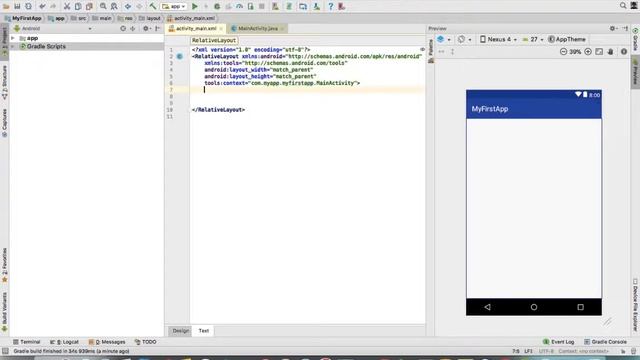Open a project with the folder icon
The height and width of the screenshot is (360, 640).
click(x=6, y=6)
